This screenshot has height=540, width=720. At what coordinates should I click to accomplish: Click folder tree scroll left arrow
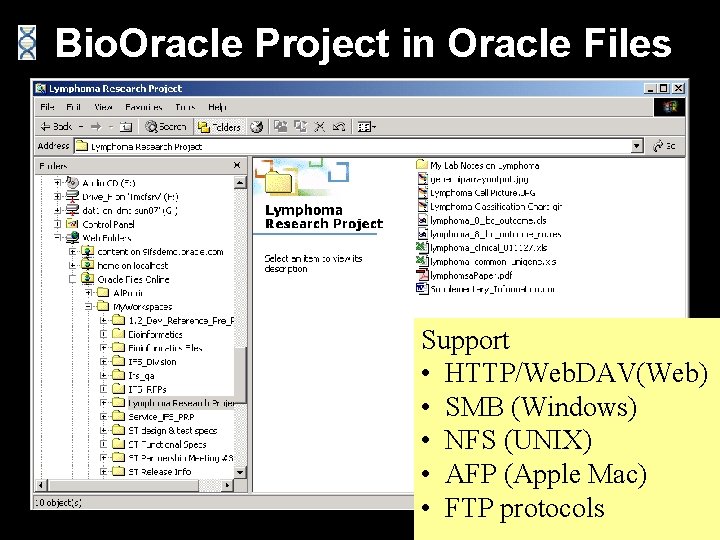(41, 485)
